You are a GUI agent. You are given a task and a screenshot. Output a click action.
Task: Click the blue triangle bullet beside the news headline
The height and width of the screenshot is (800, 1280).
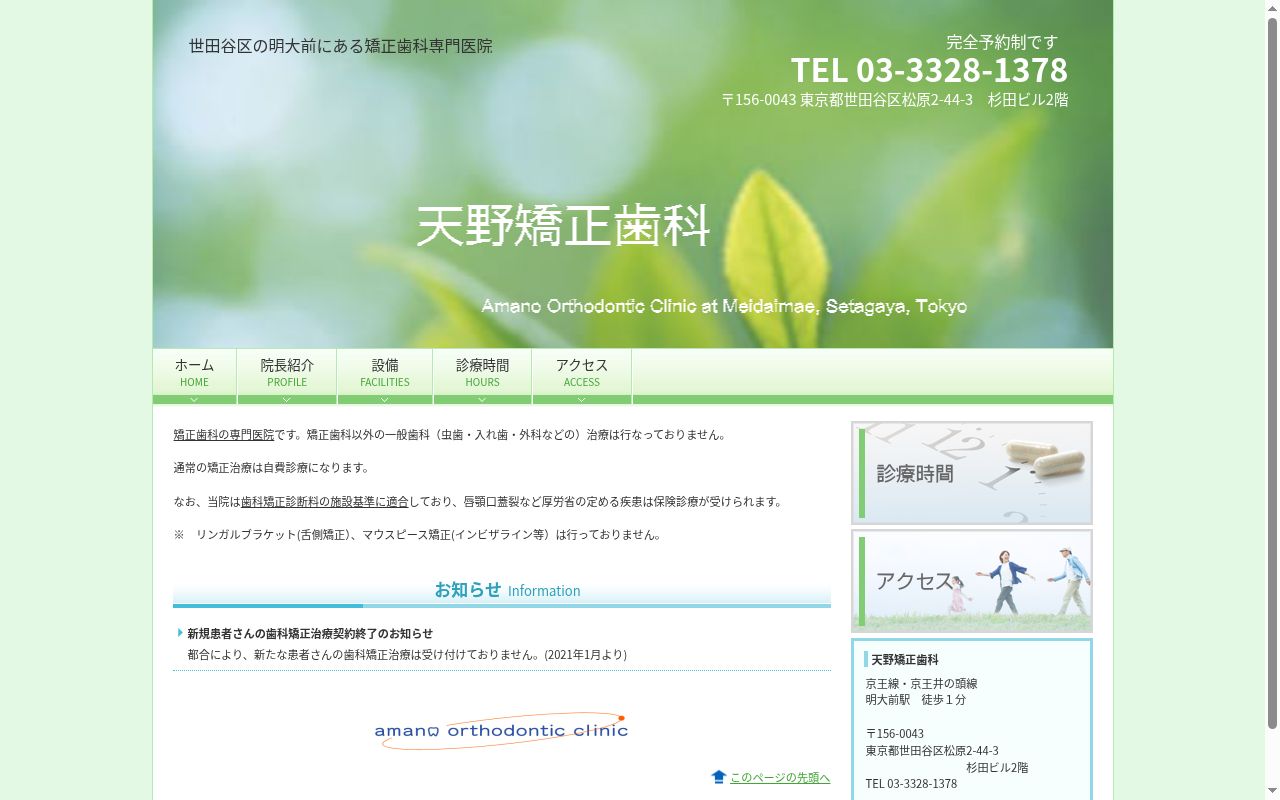[x=180, y=633]
